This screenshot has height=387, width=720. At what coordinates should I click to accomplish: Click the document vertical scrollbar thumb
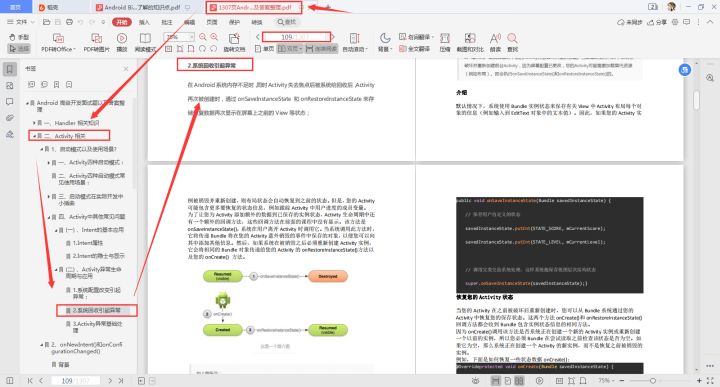coord(696,100)
